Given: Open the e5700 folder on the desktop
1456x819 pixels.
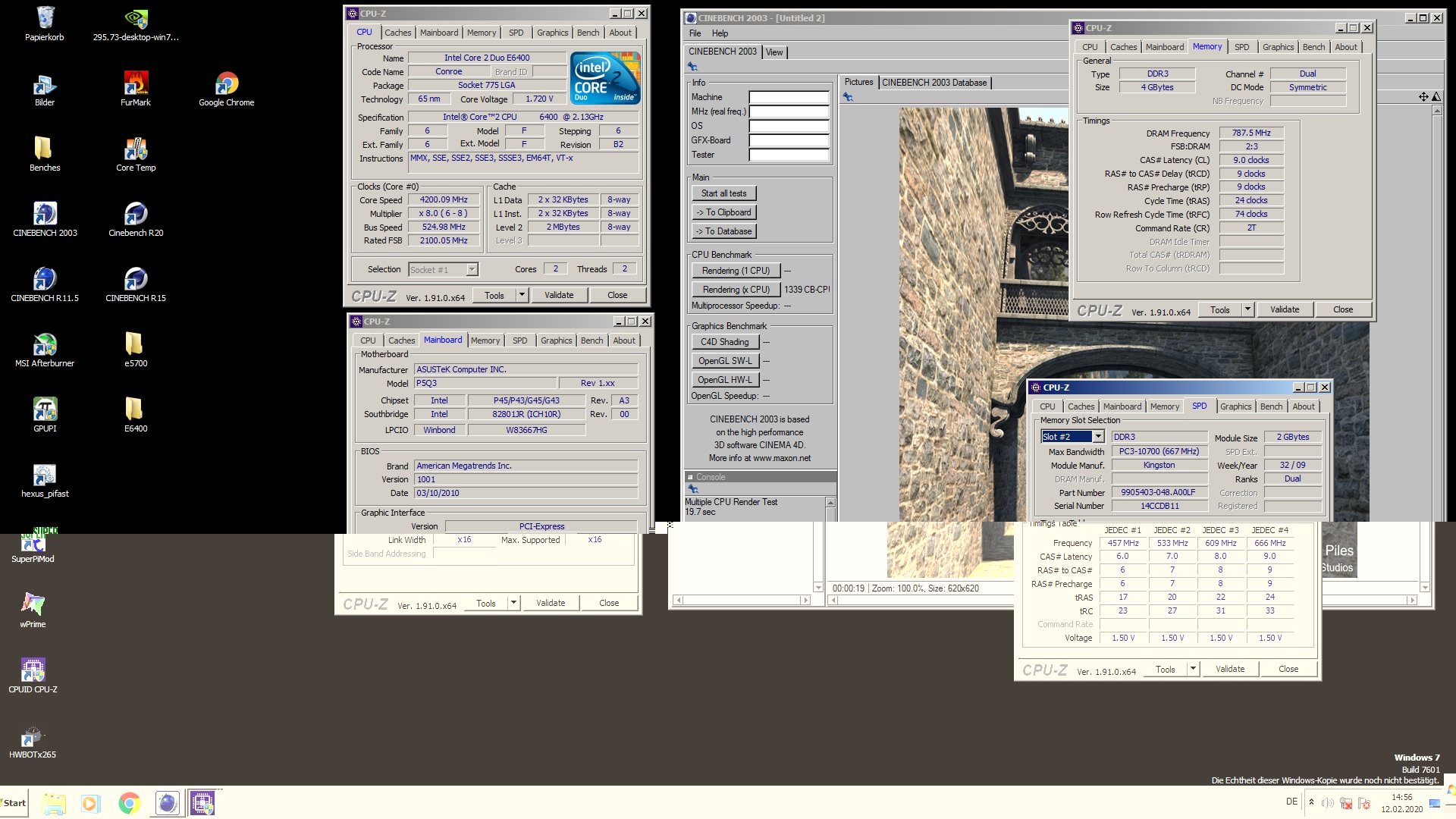Looking at the screenshot, I should [x=136, y=350].
